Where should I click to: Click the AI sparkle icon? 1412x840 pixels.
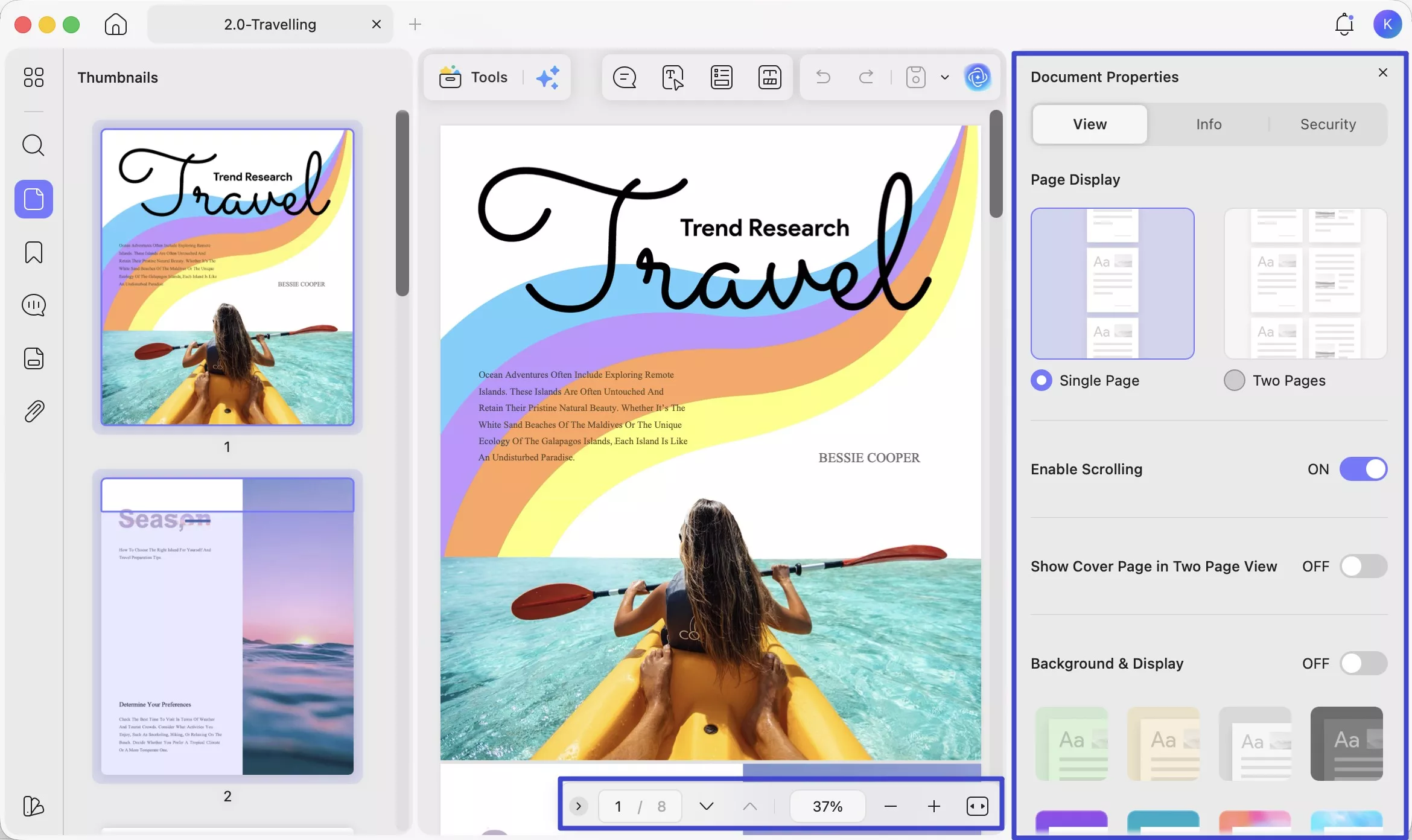[547, 77]
